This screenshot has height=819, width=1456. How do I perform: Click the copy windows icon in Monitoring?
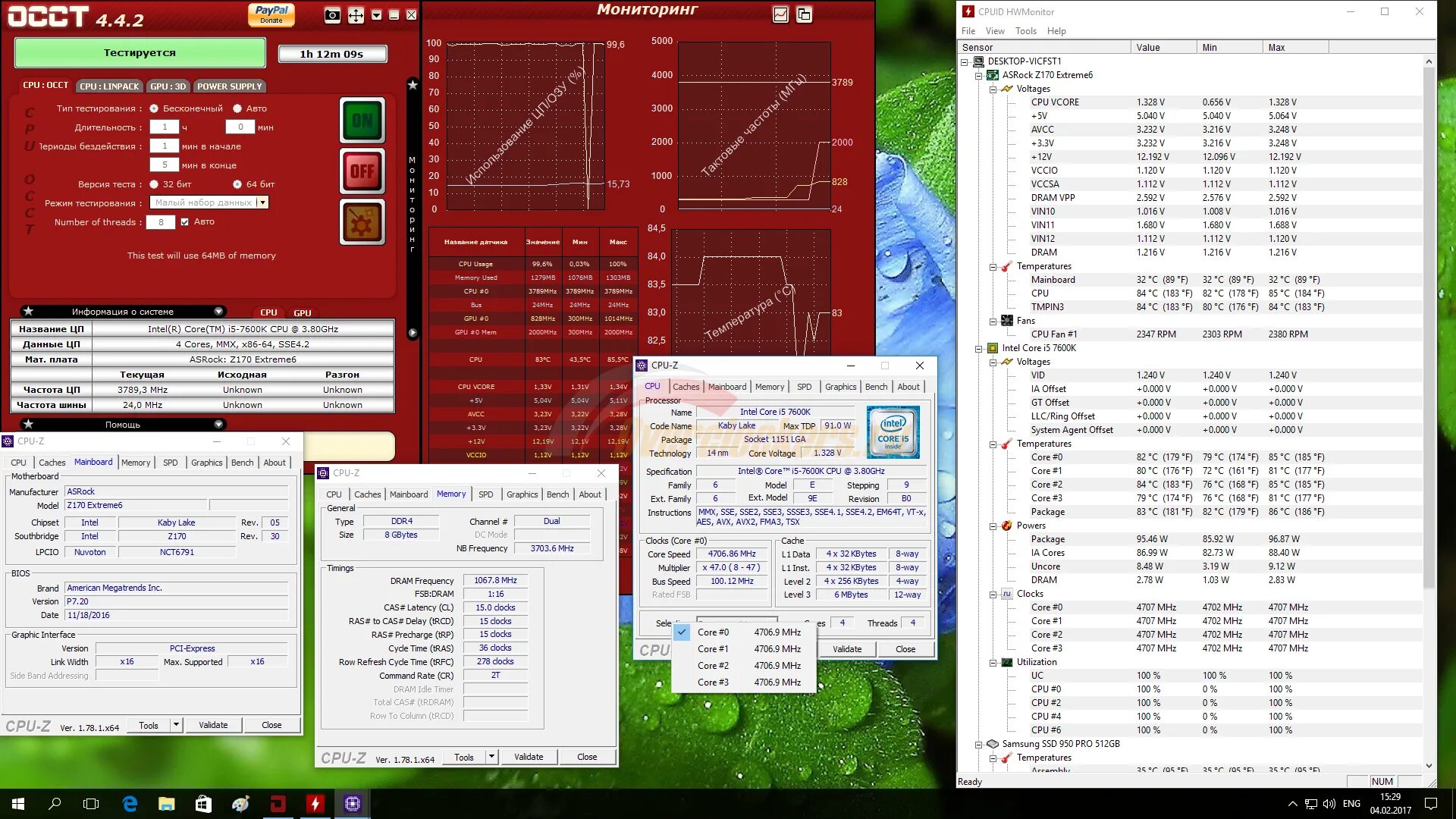pos(804,14)
